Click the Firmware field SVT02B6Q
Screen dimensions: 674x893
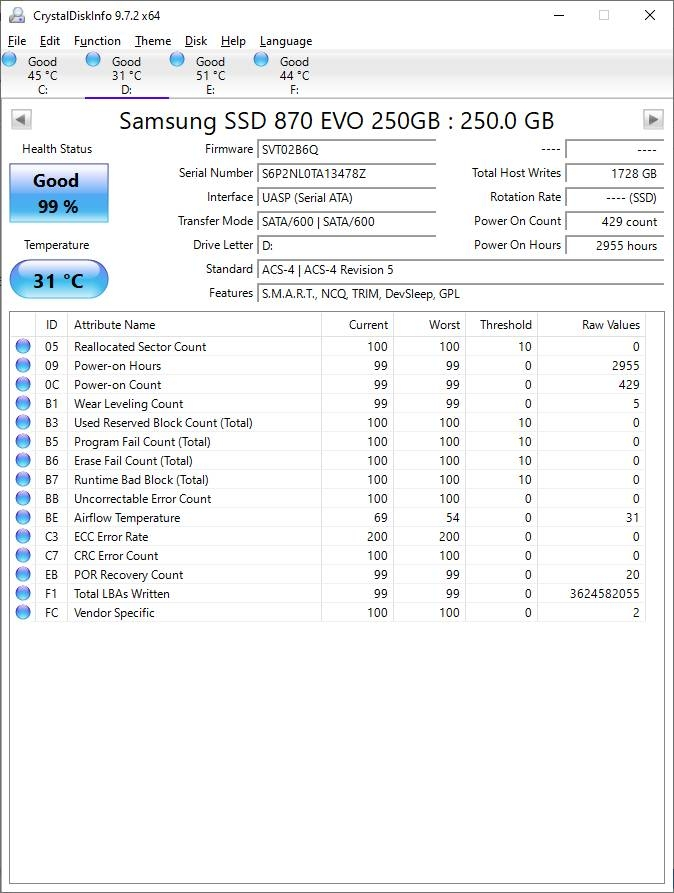[x=346, y=150]
